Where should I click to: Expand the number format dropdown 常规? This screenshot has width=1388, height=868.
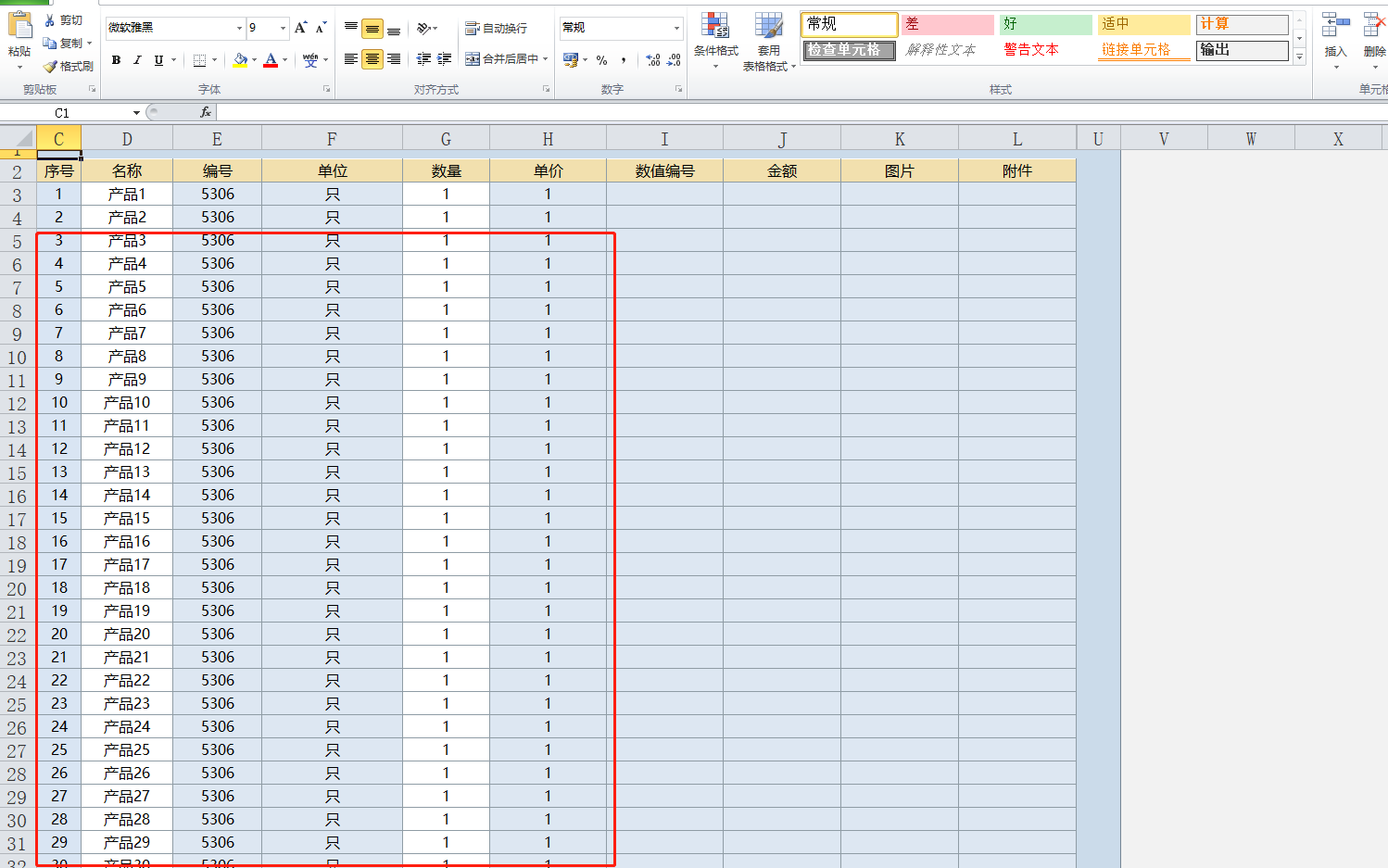click(x=676, y=28)
